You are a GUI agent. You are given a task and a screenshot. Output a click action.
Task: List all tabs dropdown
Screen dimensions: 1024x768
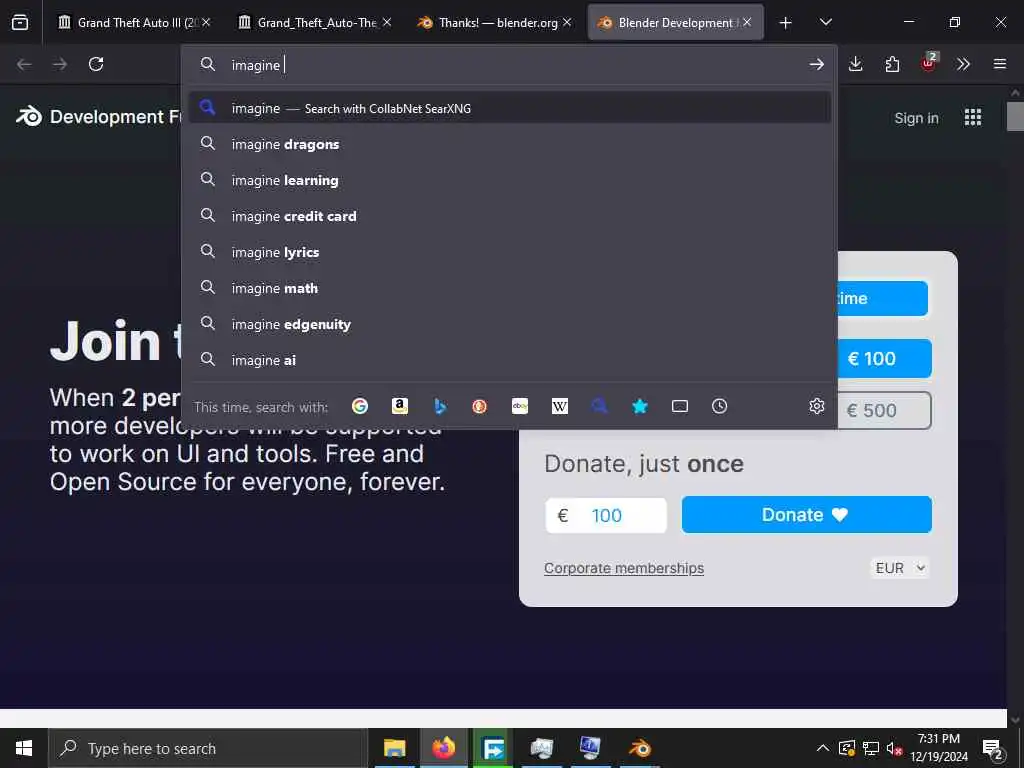(825, 22)
